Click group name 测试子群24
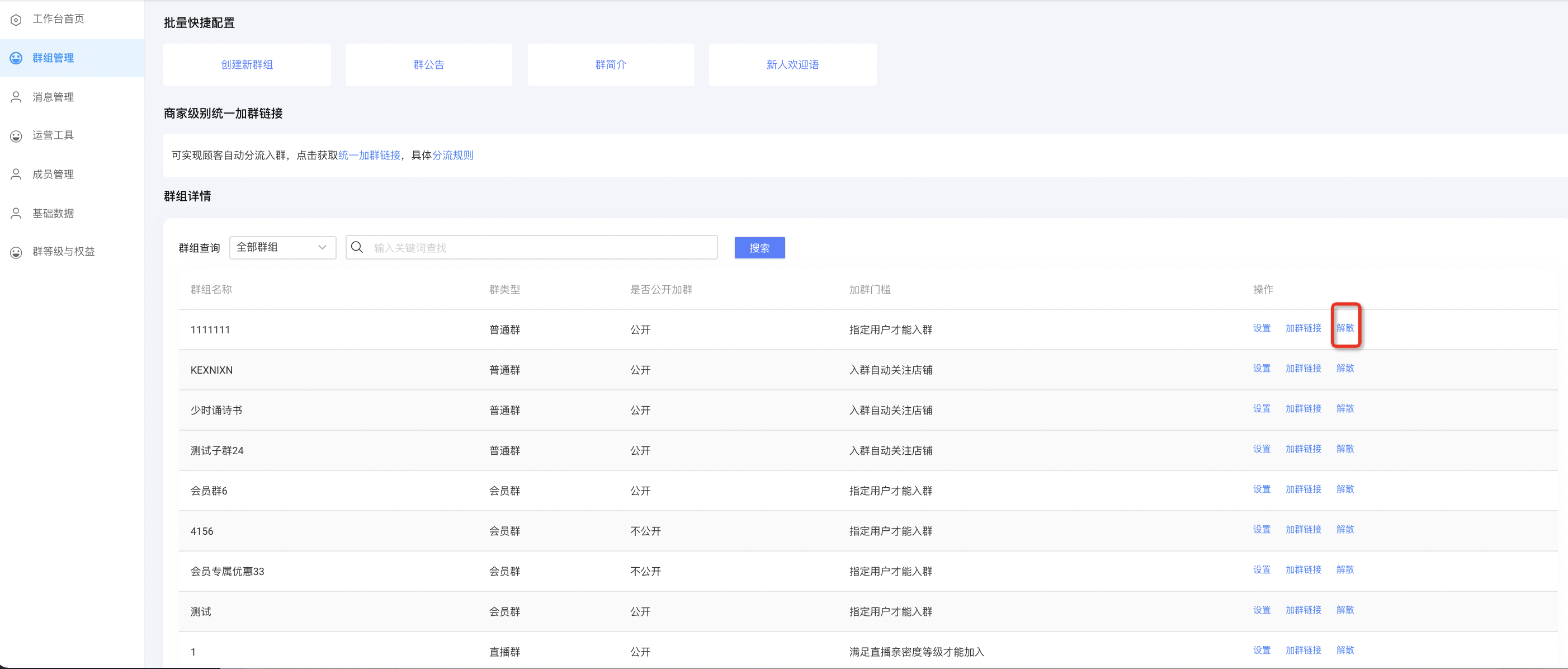1568x669 pixels. tap(217, 450)
